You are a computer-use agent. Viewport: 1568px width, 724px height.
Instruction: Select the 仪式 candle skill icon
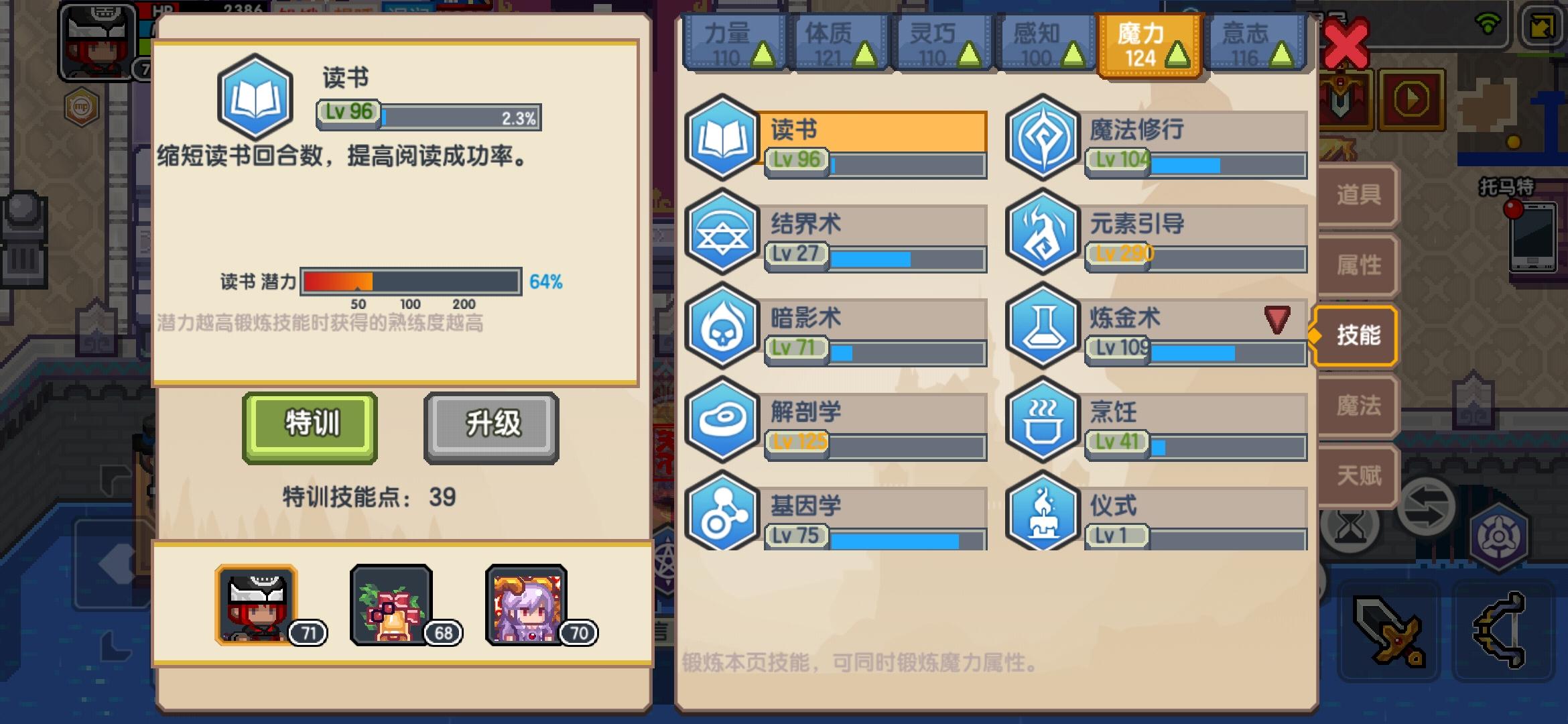(x=1043, y=512)
